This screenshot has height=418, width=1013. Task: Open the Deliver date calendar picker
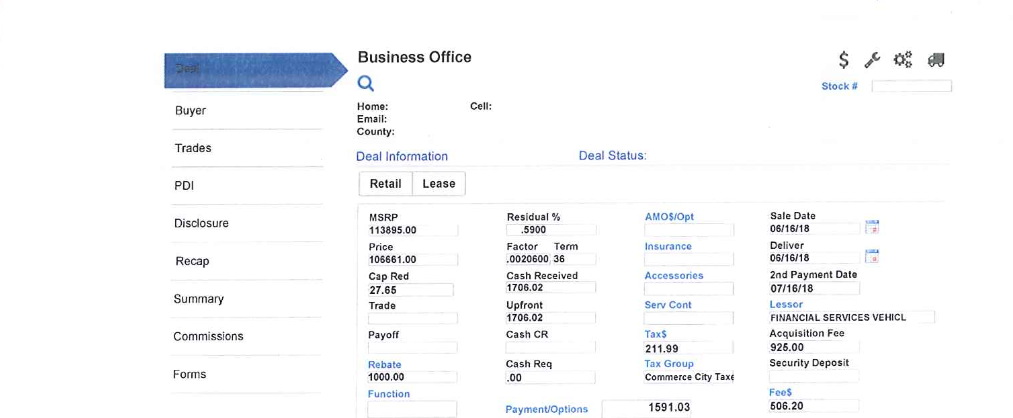[x=872, y=256]
